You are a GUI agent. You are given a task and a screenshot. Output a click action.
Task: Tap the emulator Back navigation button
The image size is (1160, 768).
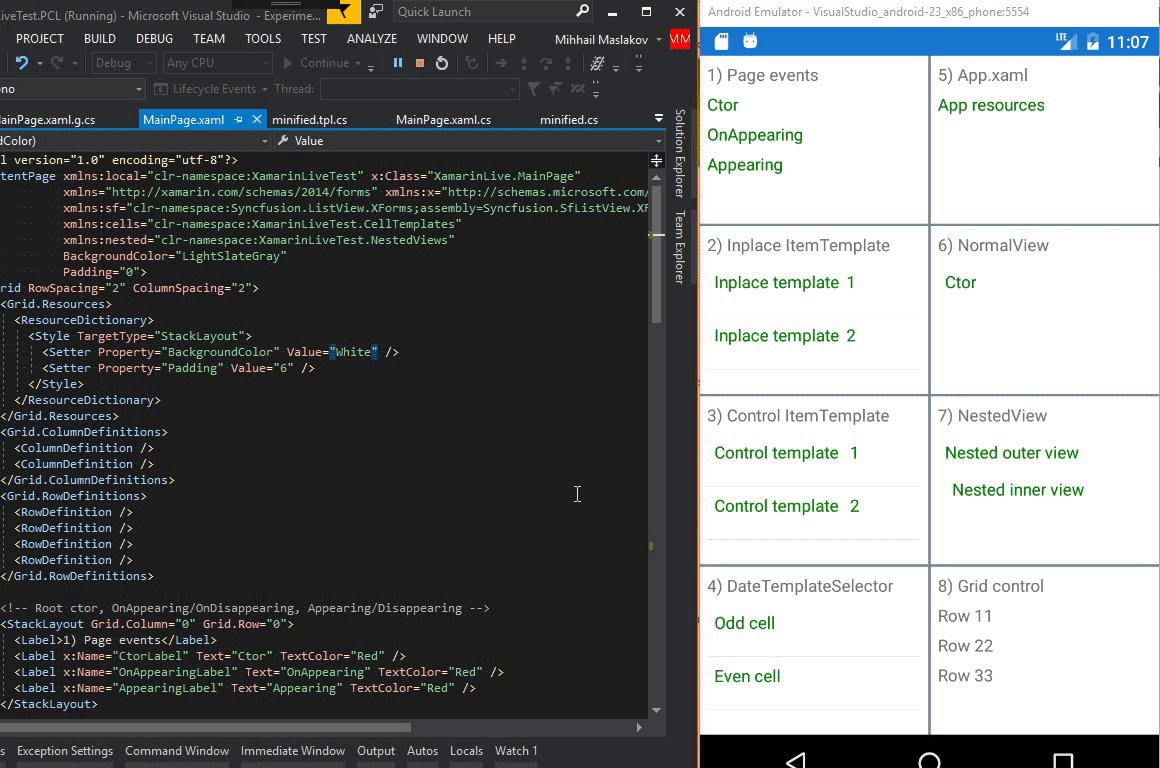[795, 759]
